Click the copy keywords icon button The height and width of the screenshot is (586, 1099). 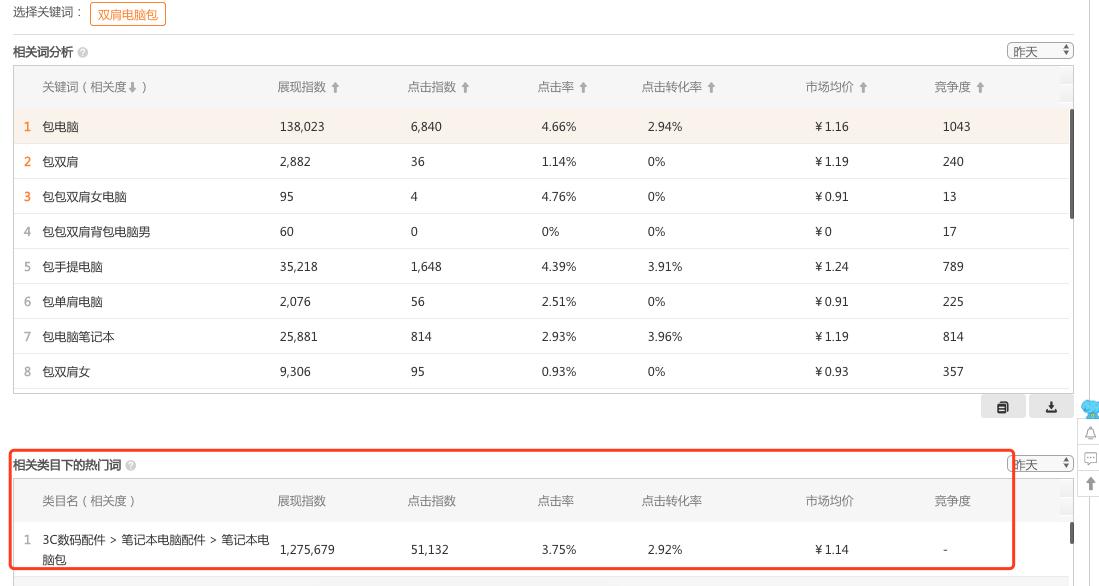point(1003,407)
